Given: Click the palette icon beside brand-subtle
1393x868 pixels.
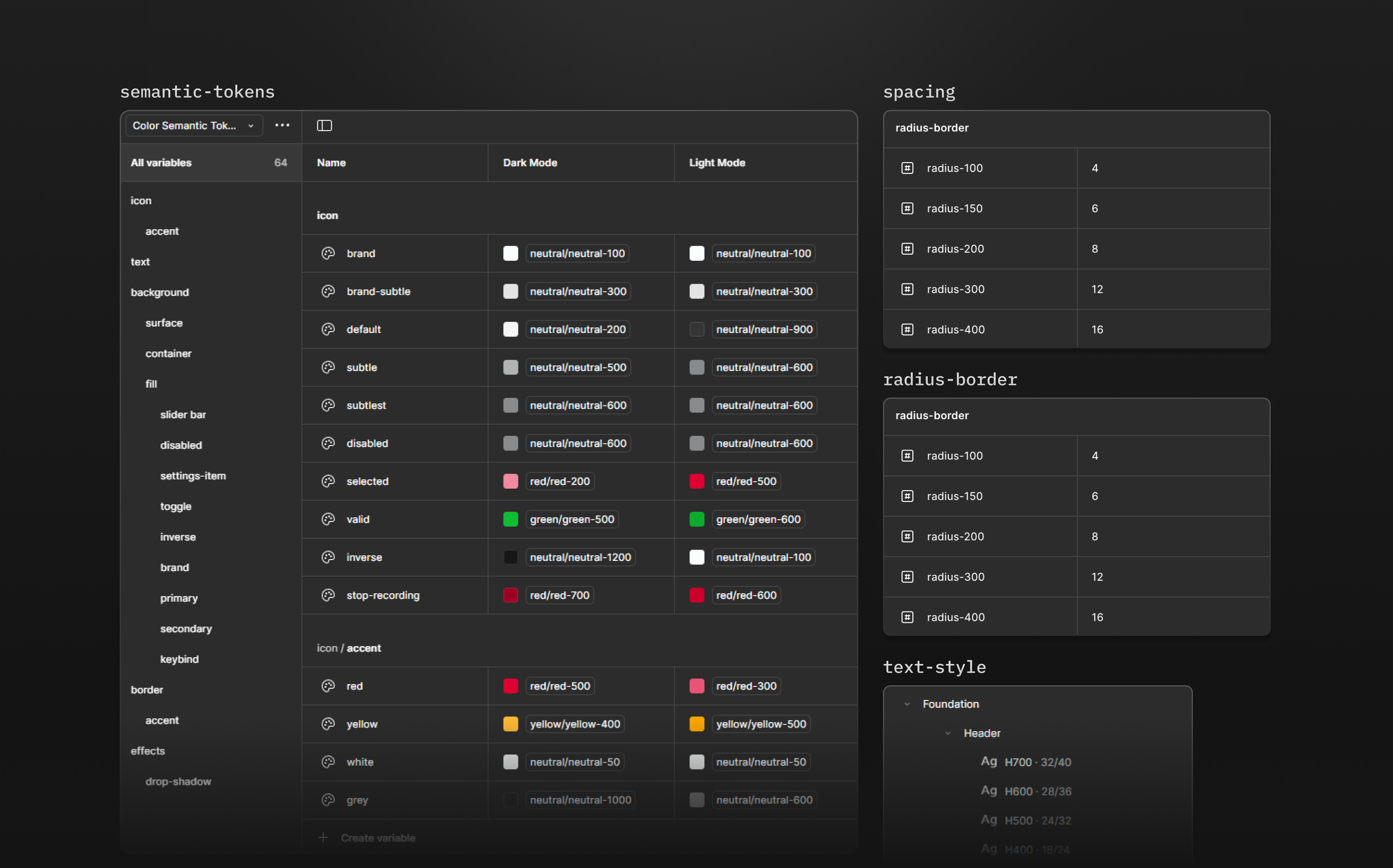Looking at the screenshot, I should pos(328,292).
